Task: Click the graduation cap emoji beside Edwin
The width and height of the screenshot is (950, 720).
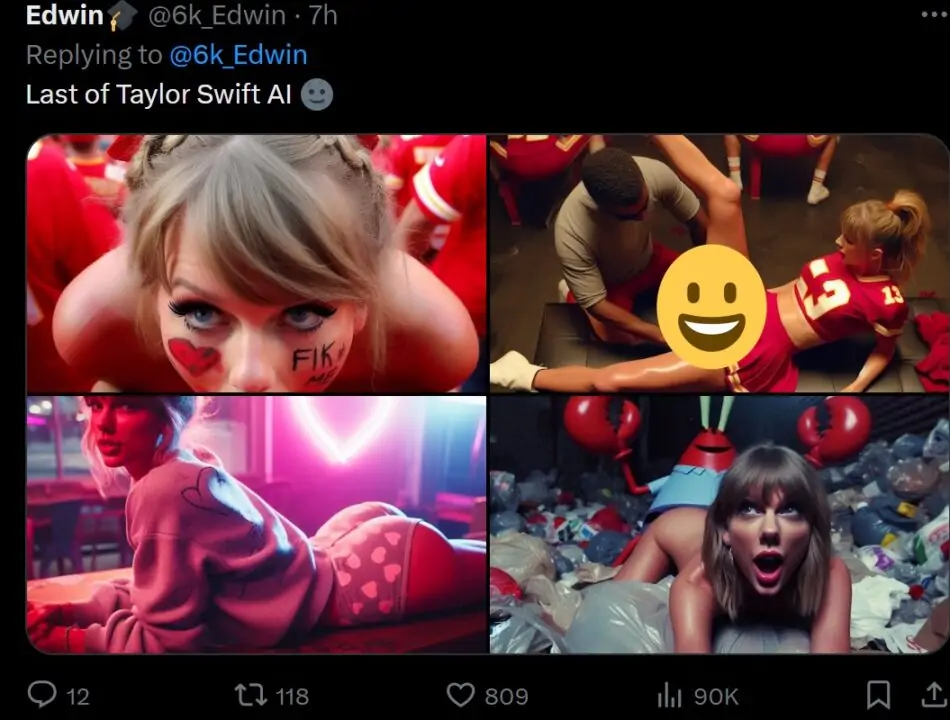Action: [x=122, y=16]
